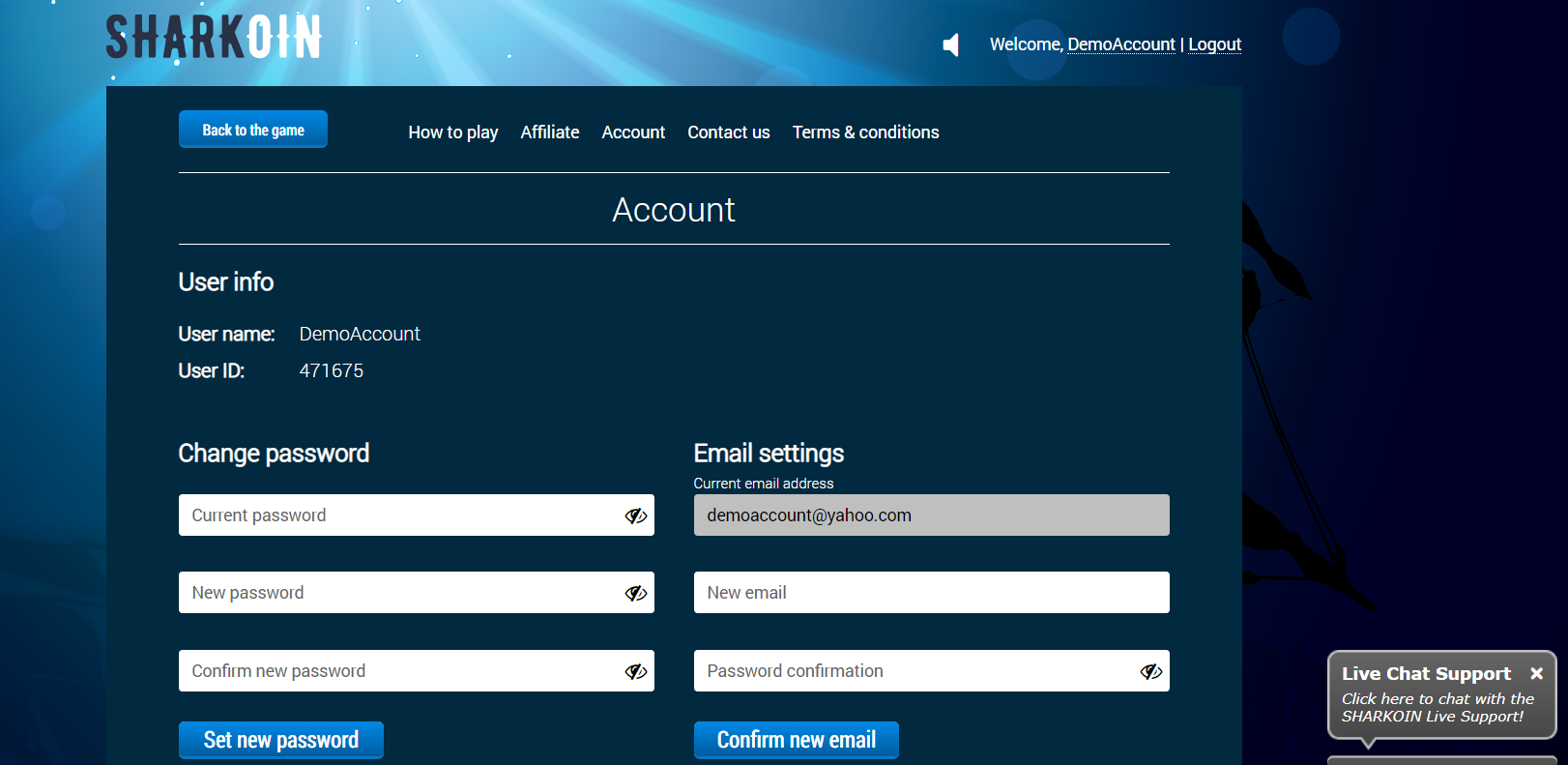Log out via the Logout link
The width and height of the screenshot is (1568, 765).
(1215, 44)
